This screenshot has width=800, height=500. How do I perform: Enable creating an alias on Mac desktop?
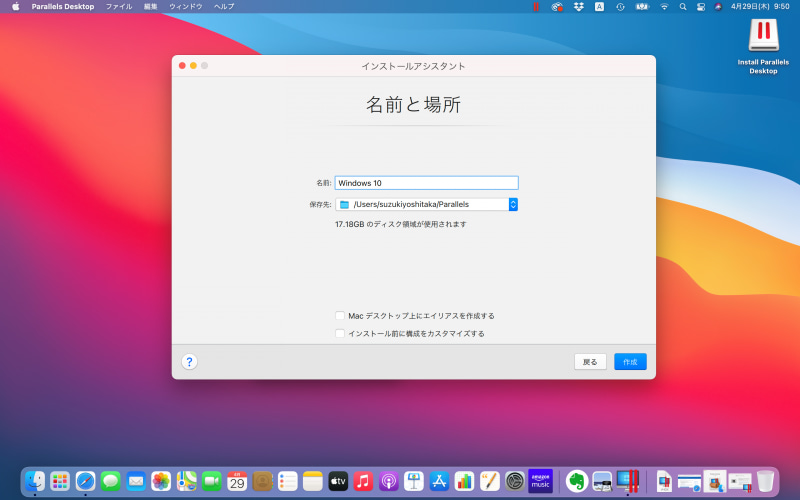coord(340,316)
